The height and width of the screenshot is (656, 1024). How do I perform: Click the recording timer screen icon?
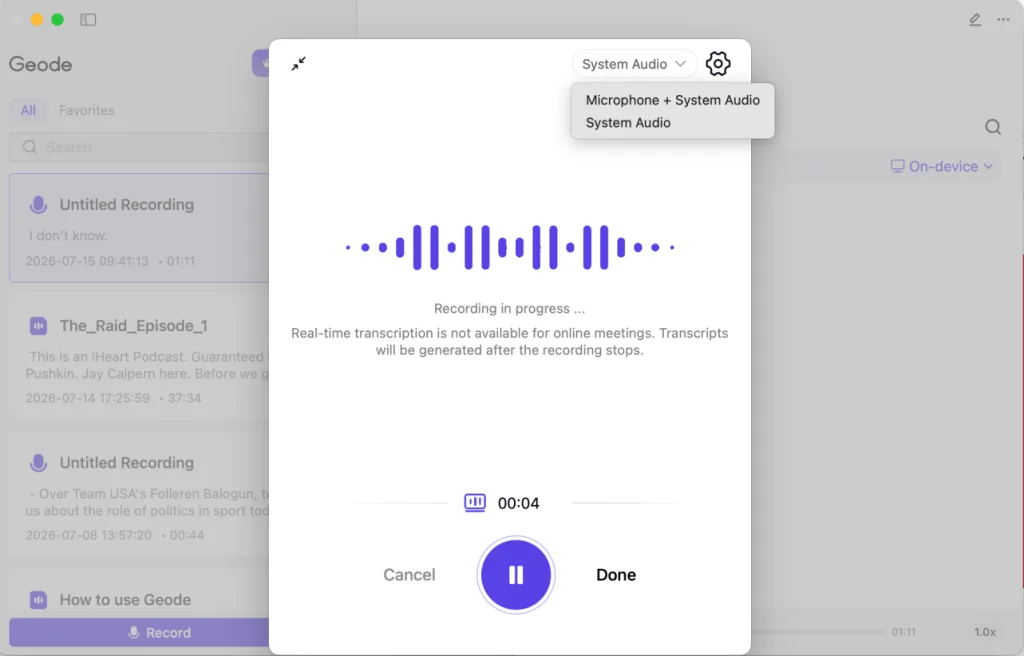click(475, 502)
